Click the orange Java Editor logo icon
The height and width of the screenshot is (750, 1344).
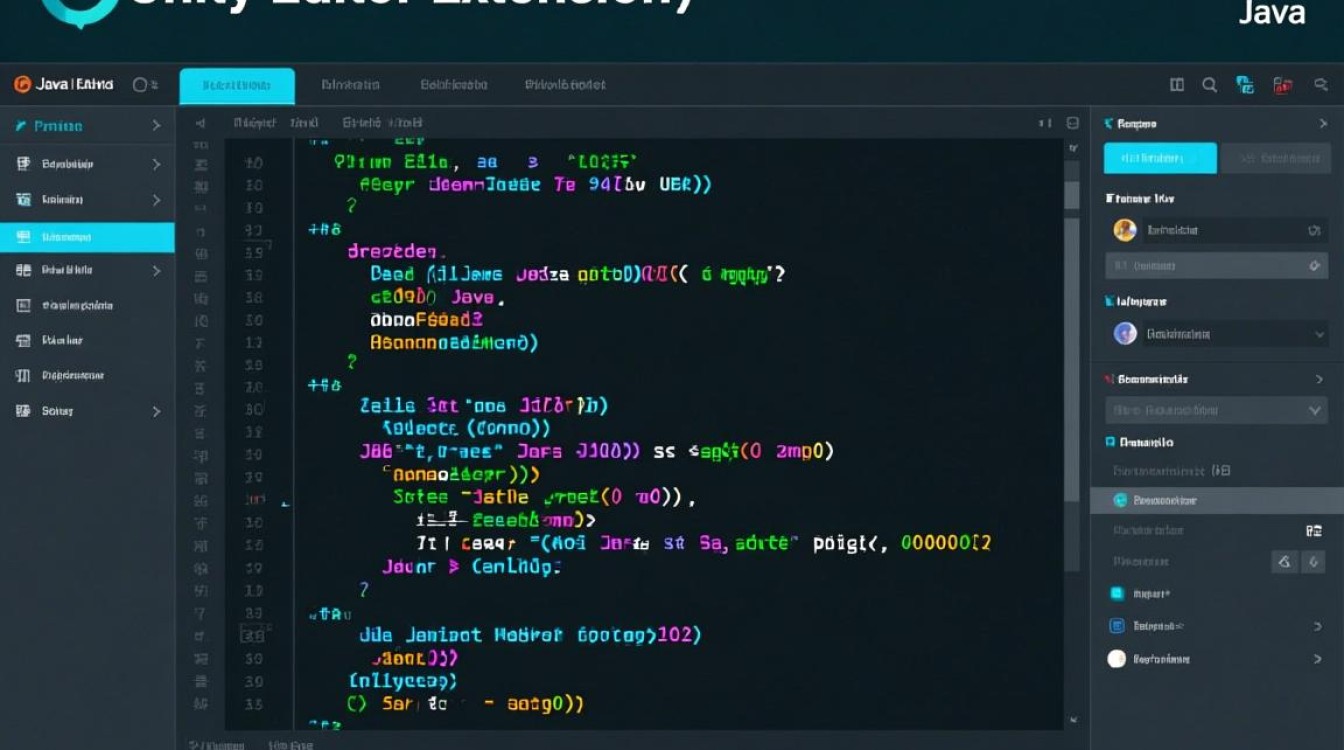click(22, 85)
